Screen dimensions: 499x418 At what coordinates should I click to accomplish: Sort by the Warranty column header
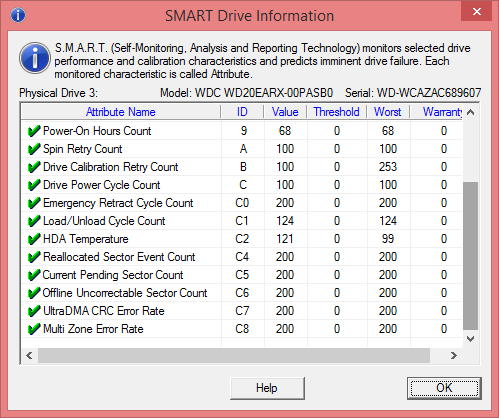(x=436, y=112)
